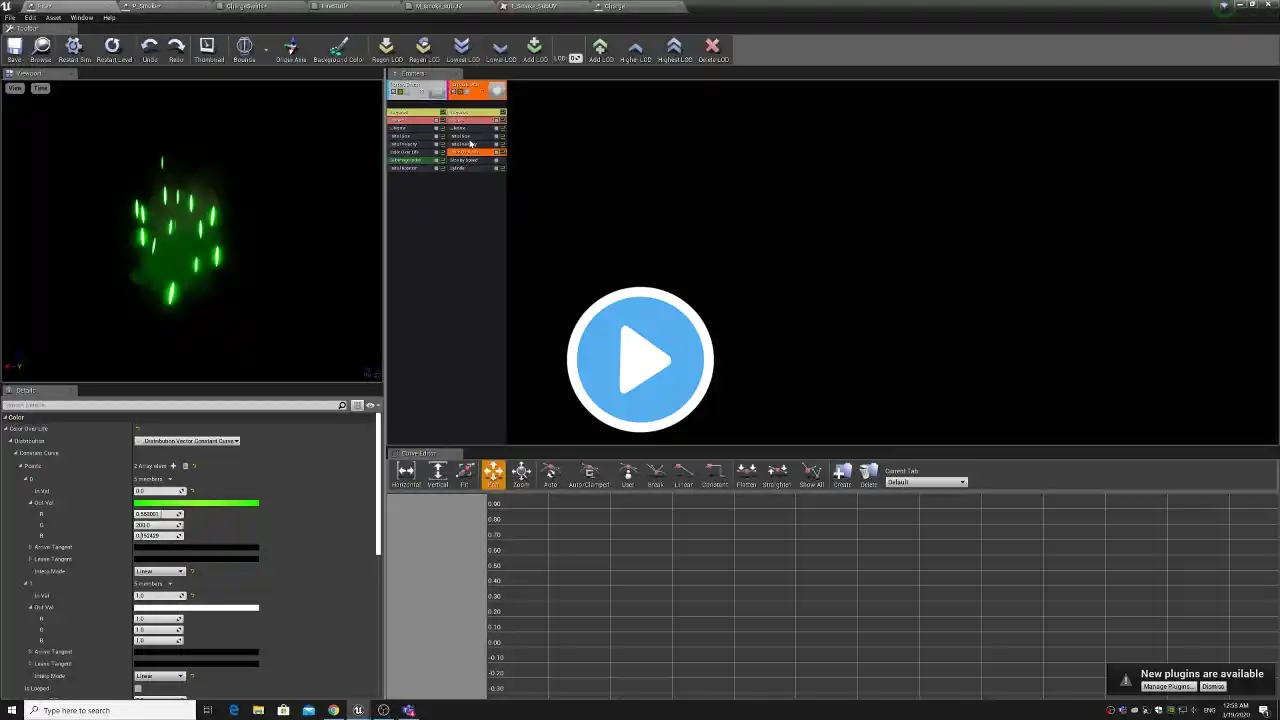Click the green Out Val color bar

point(196,503)
